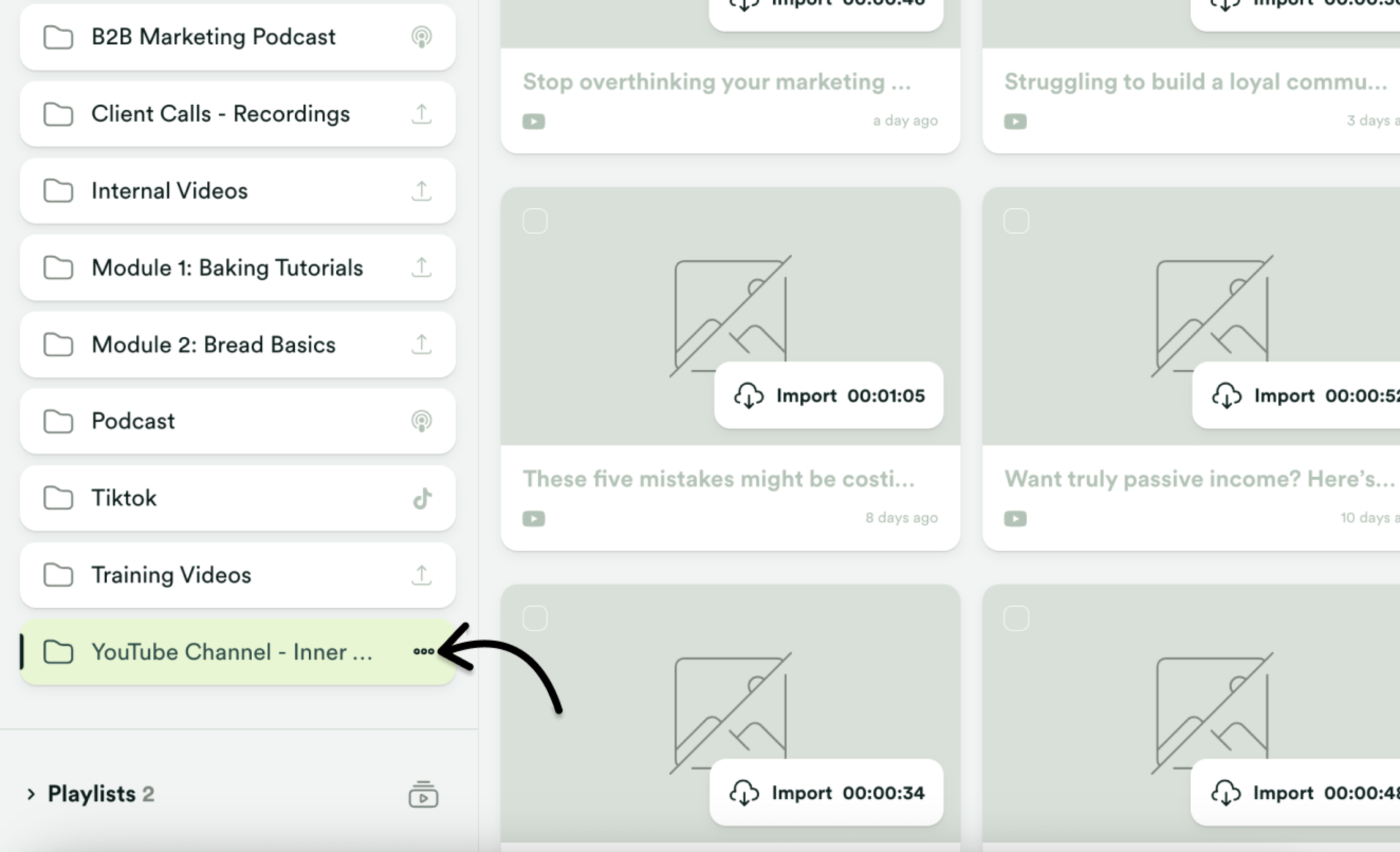The height and width of the screenshot is (852, 1400).
Task: Open three-dot menu on YouTube Channel folder
Action: (x=424, y=652)
